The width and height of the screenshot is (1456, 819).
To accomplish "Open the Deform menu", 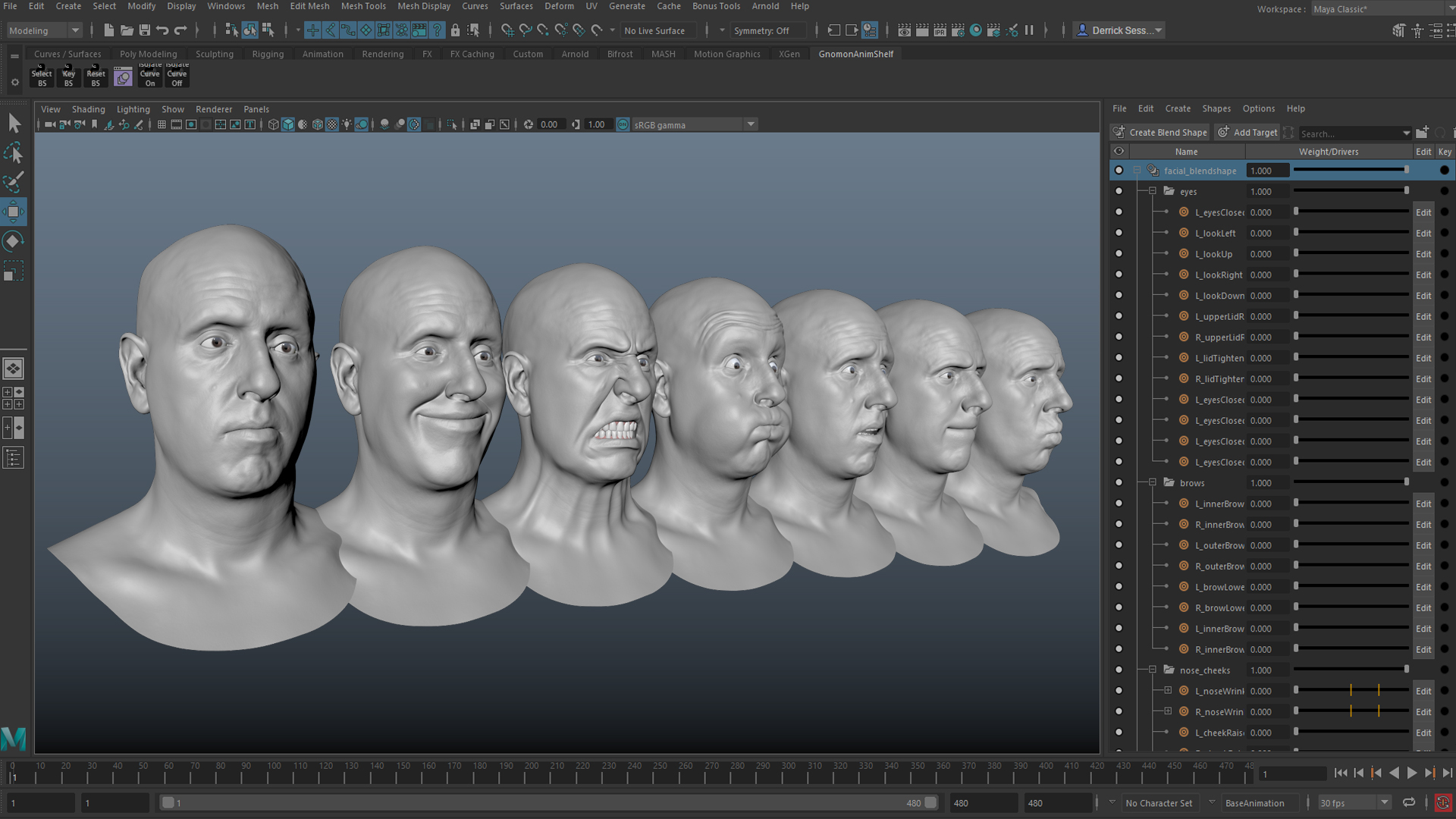I will pos(559,6).
